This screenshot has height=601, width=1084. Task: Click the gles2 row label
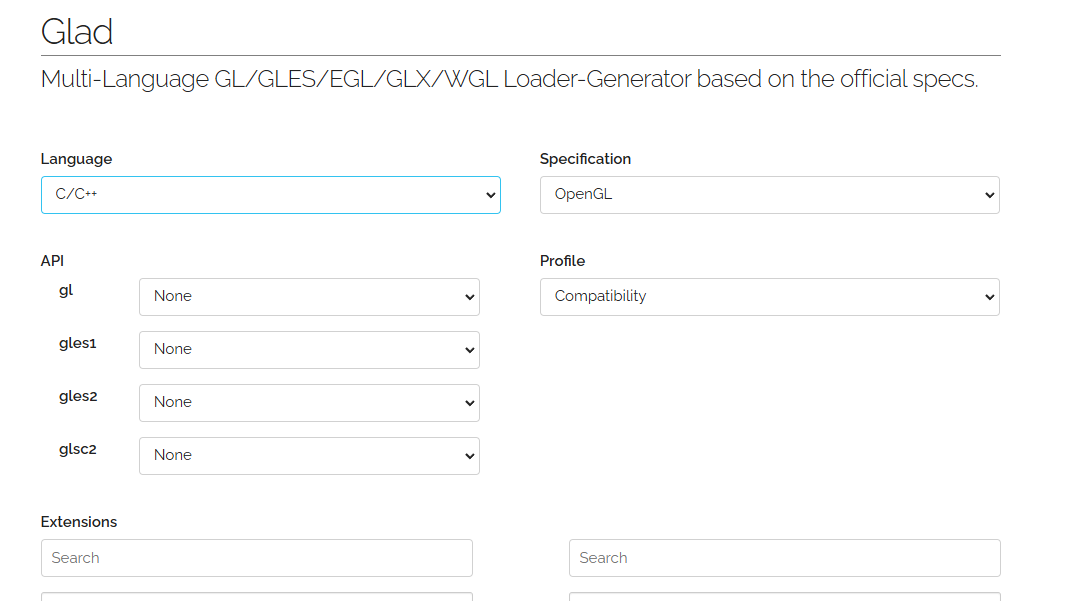click(x=78, y=396)
